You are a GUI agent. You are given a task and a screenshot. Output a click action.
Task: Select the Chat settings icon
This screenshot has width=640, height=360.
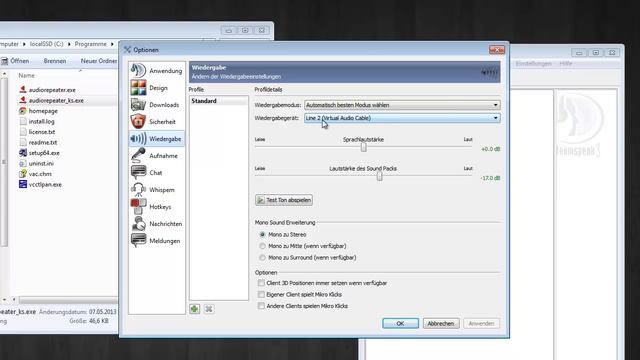pyautogui.click(x=138, y=172)
